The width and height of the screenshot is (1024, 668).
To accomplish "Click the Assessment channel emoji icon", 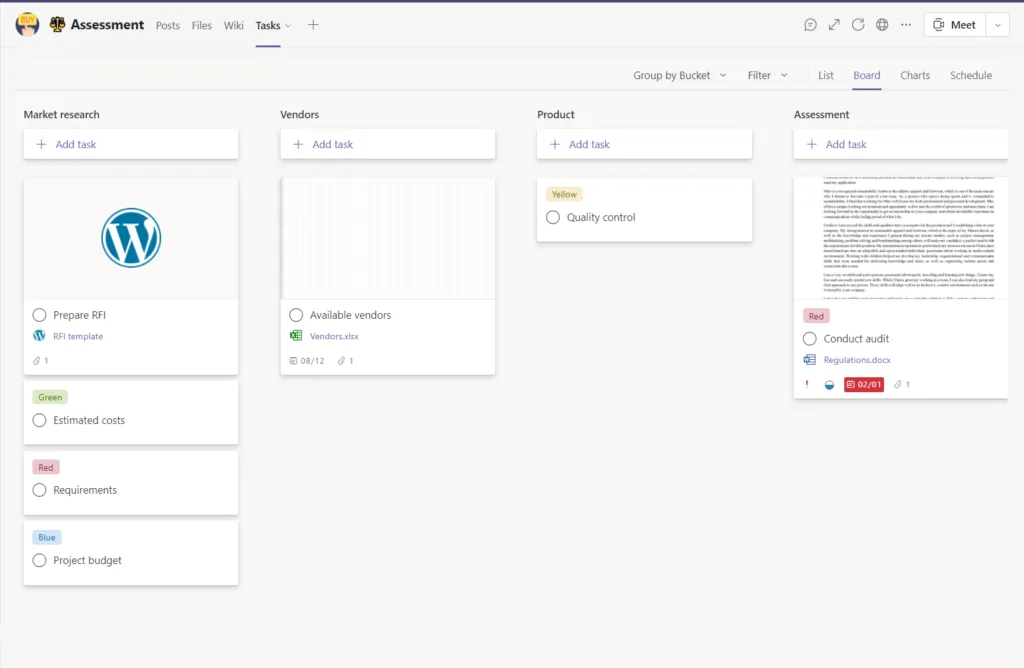I will (x=57, y=25).
